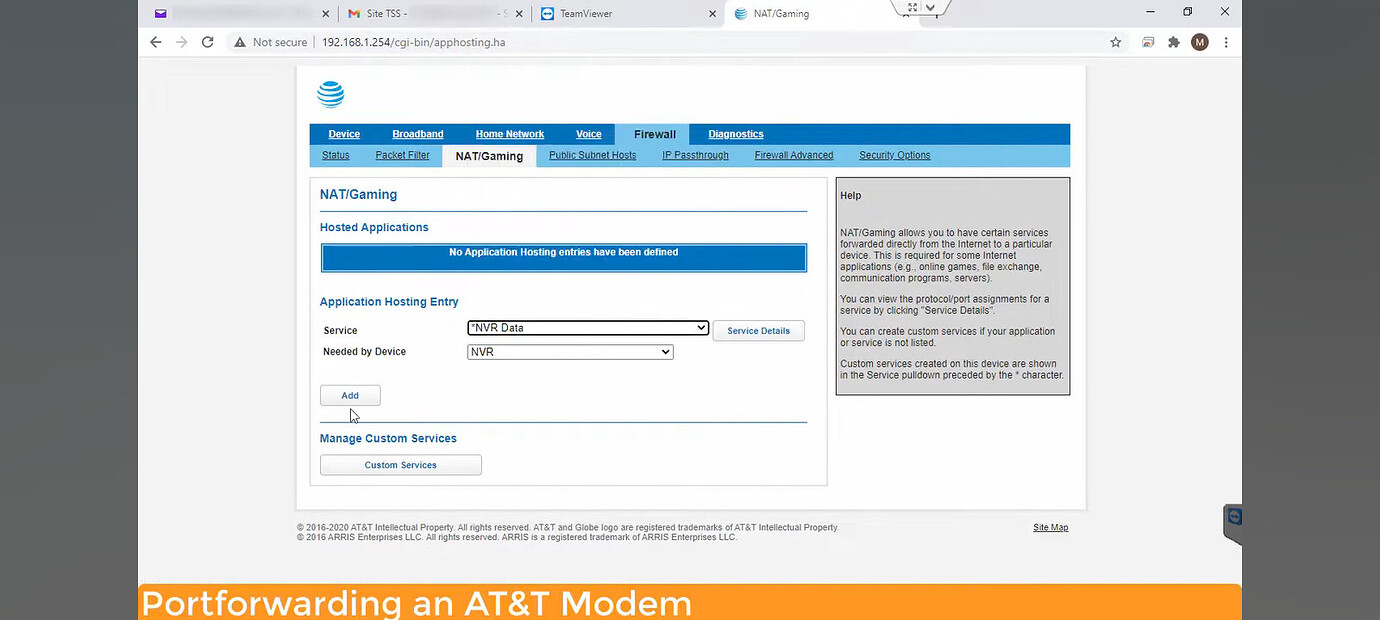Click the browser back arrow

(x=155, y=42)
